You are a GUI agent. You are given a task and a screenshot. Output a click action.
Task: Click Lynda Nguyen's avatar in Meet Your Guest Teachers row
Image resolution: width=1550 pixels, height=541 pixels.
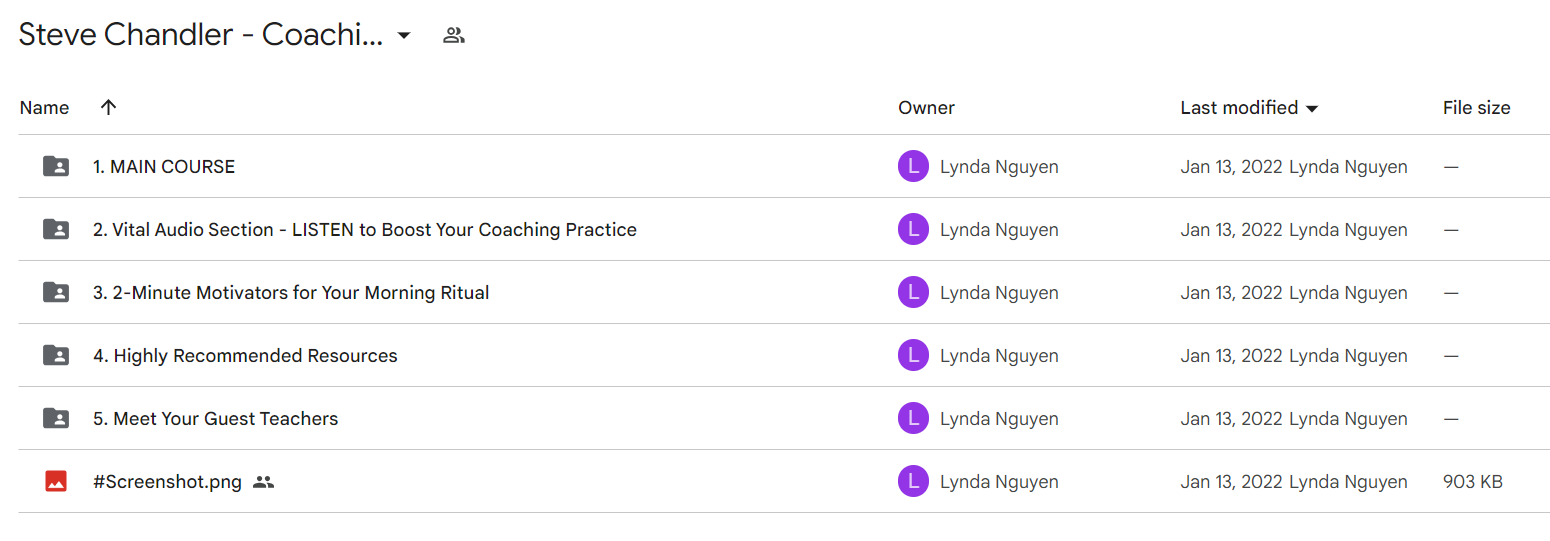coord(914,419)
